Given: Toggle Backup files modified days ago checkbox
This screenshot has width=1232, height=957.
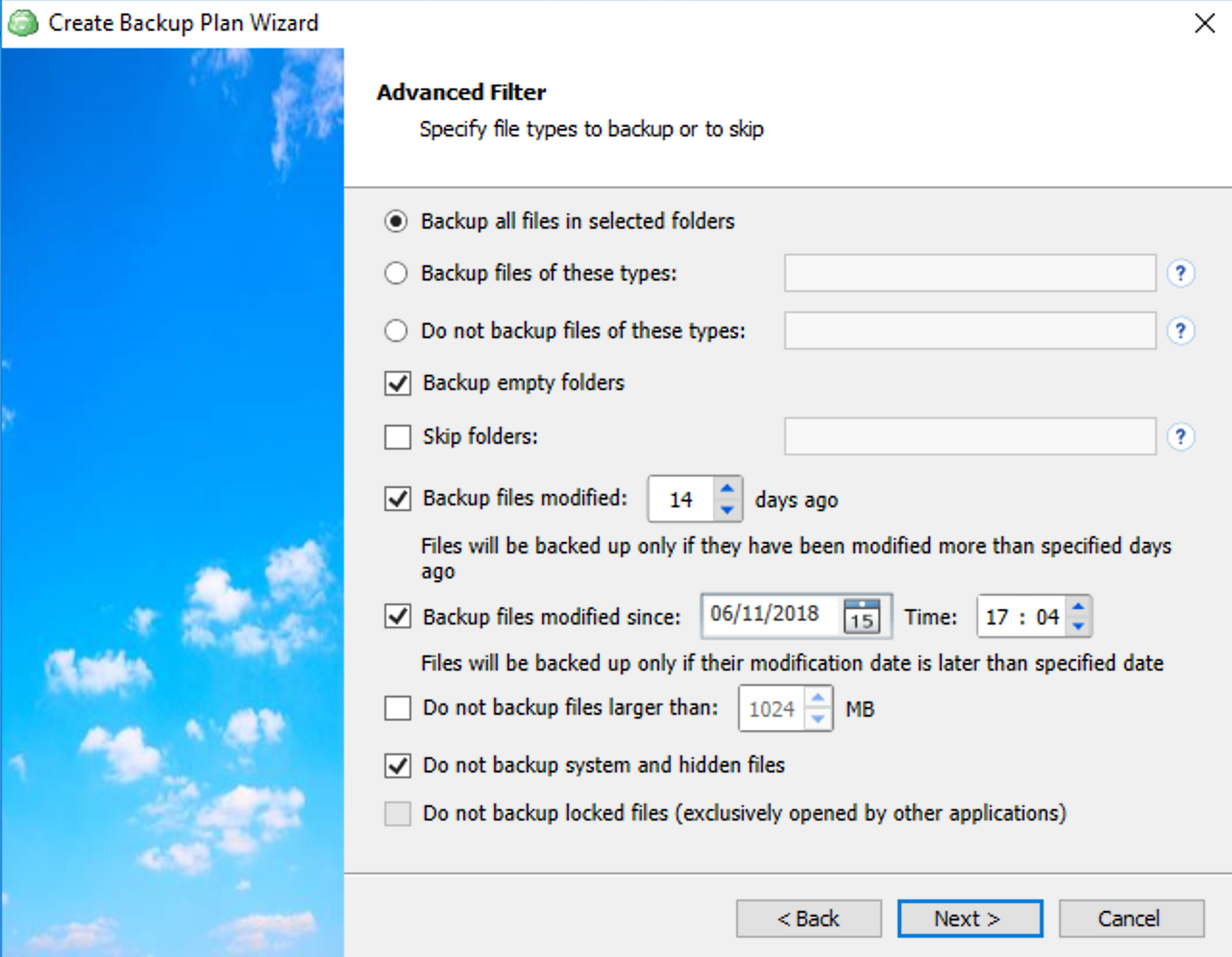Looking at the screenshot, I should 398,499.
